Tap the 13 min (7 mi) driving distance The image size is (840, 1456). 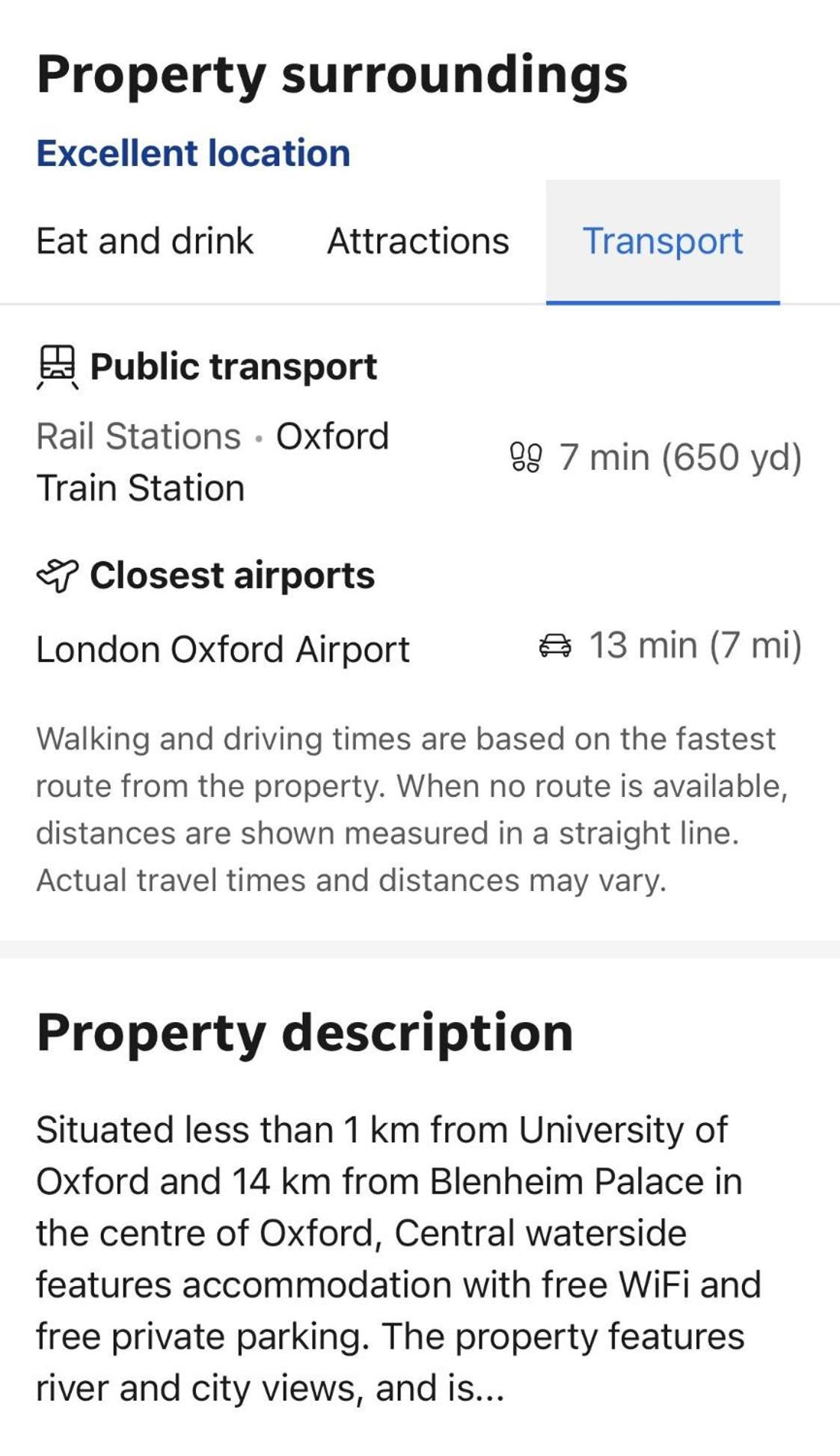696,645
